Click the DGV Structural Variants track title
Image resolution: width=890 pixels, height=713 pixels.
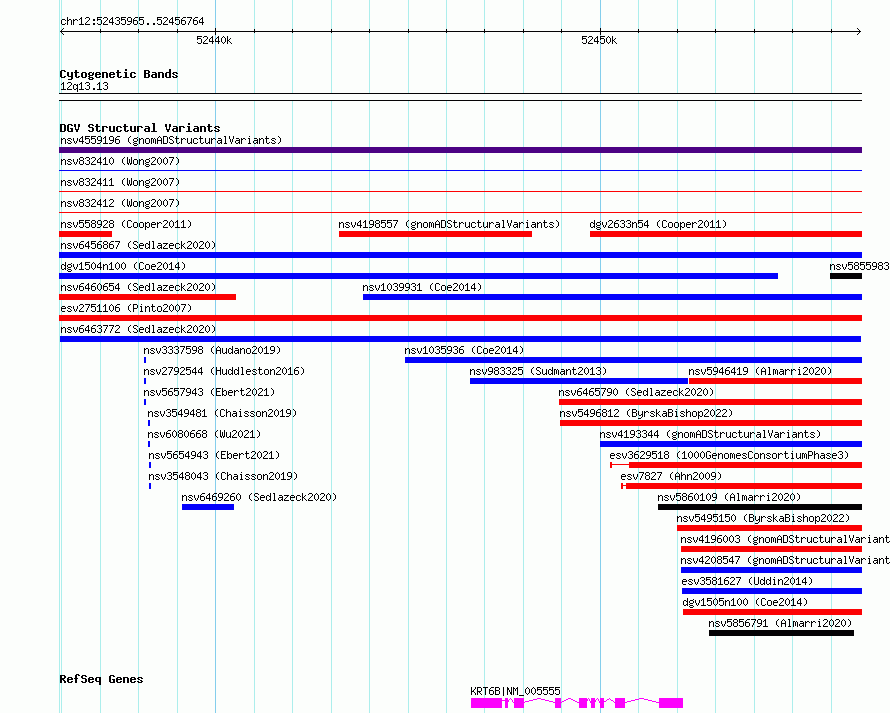(x=140, y=128)
